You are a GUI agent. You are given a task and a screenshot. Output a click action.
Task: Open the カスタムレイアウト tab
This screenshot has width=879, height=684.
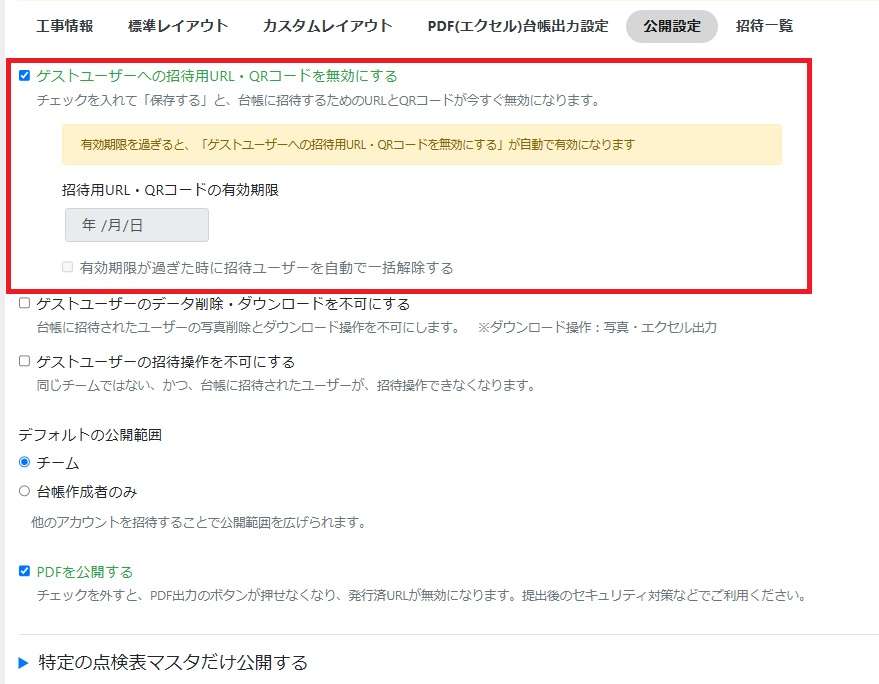pos(327,26)
